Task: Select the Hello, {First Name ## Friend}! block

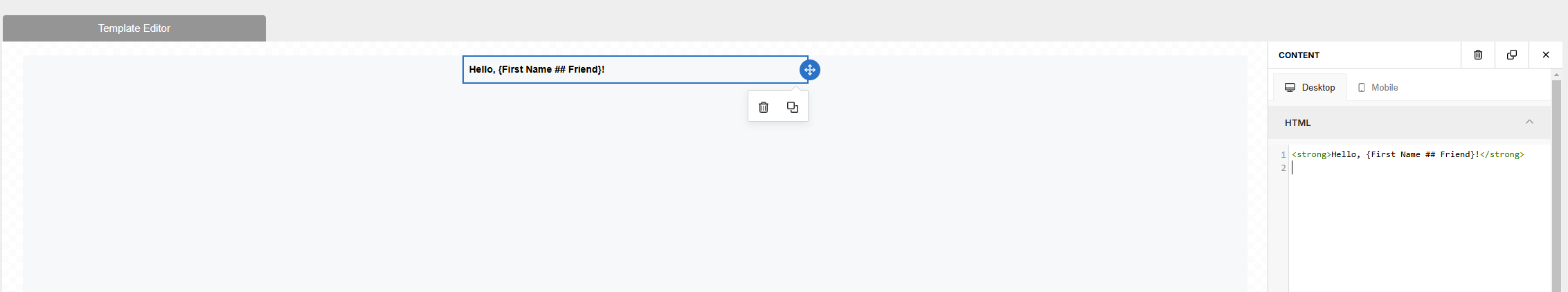Action: click(x=635, y=69)
